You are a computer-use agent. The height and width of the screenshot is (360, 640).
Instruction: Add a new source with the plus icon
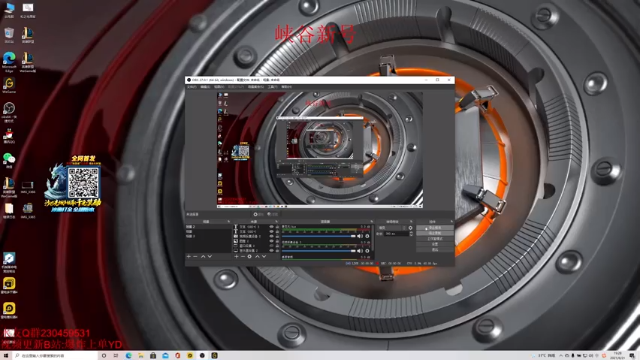(x=236, y=256)
